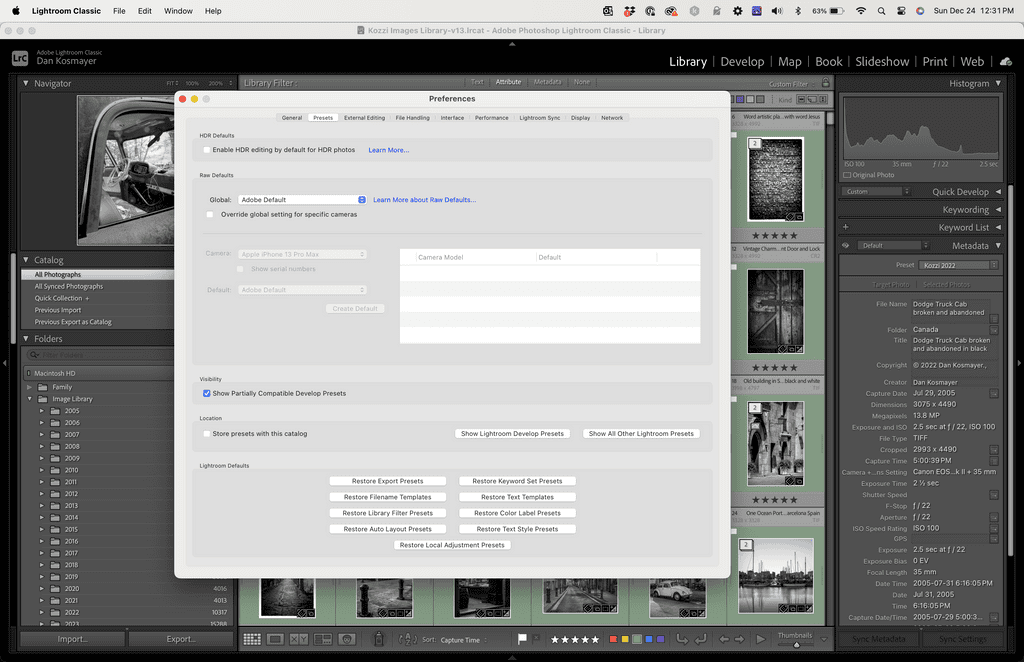The height and width of the screenshot is (662, 1024).
Task: Select the Painter spray can tool
Action: pos(379,640)
